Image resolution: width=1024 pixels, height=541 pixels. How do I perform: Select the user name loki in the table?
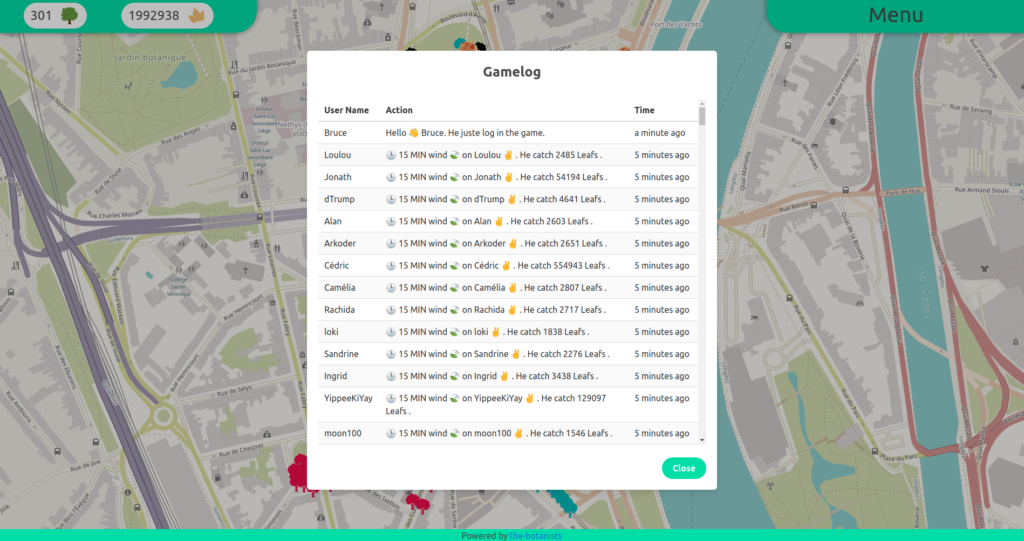pos(331,332)
